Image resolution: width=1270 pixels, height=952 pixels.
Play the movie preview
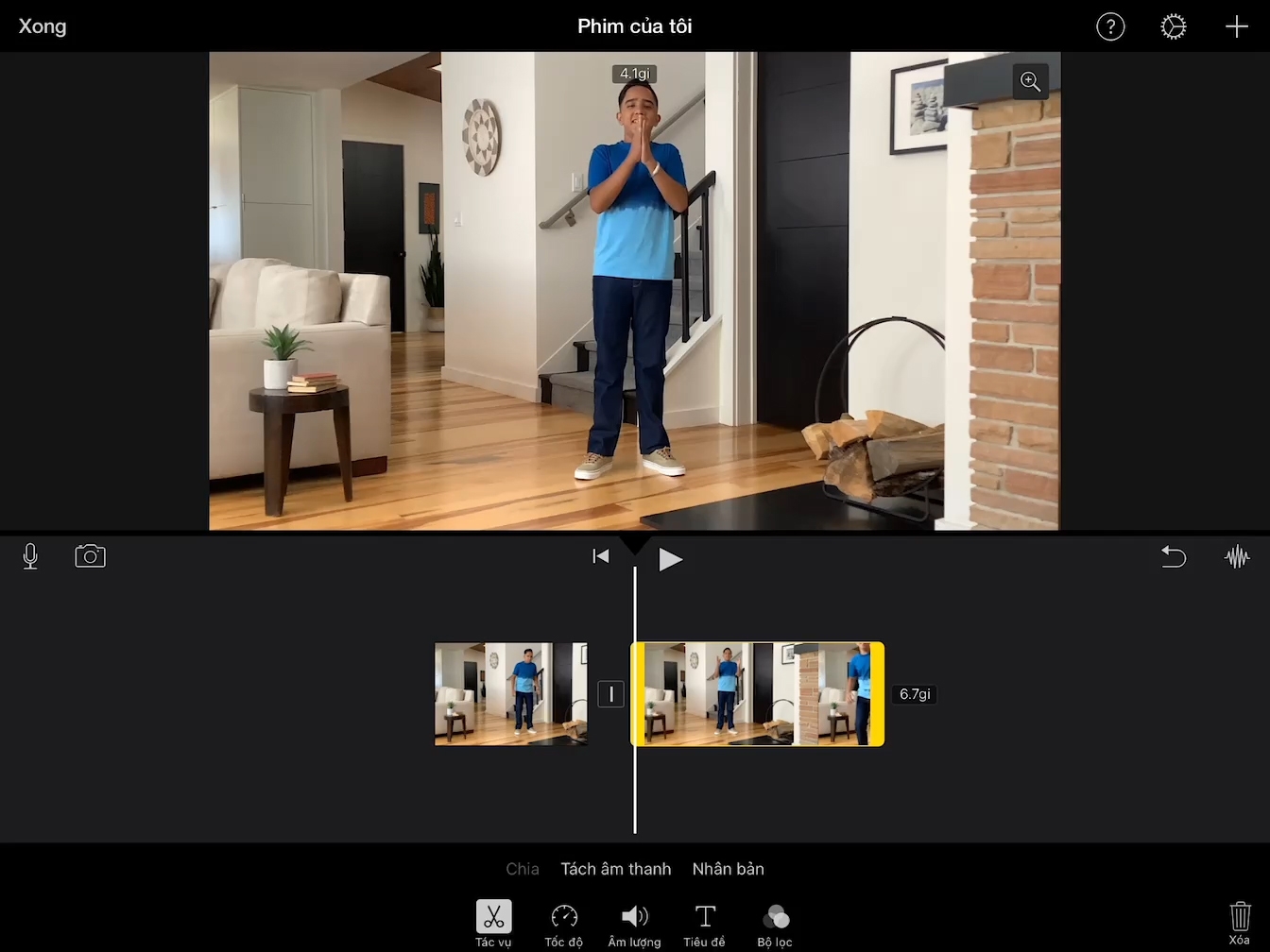pos(670,559)
